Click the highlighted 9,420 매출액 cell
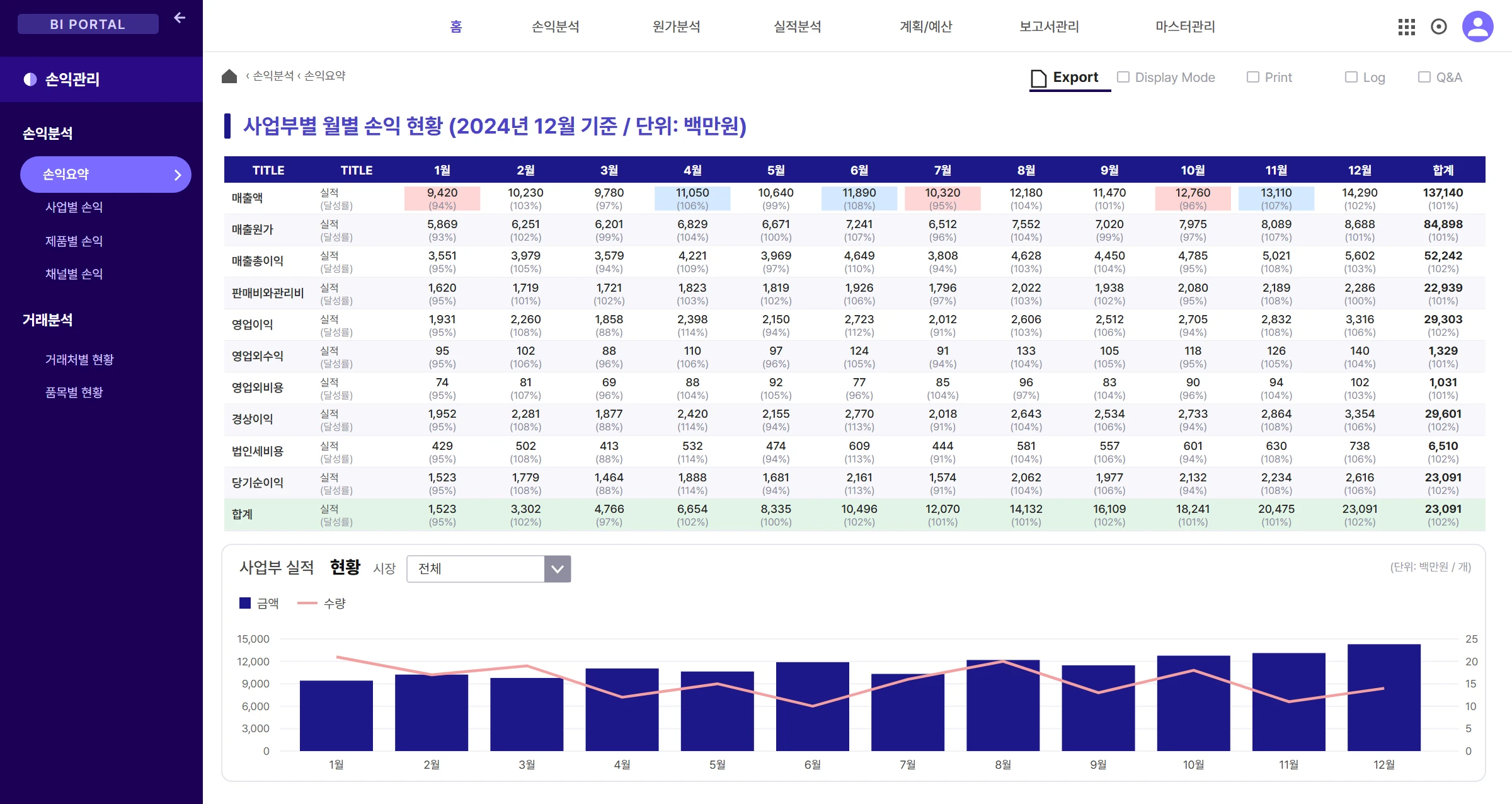Image resolution: width=1512 pixels, height=804 pixels. click(x=442, y=198)
